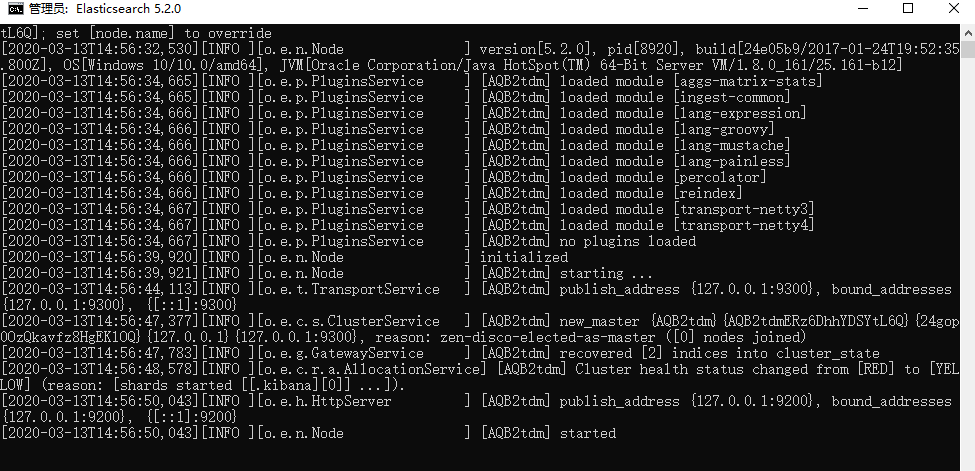975x471 pixels.
Task: Click the final "started" log message
Action: (x=588, y=433)
